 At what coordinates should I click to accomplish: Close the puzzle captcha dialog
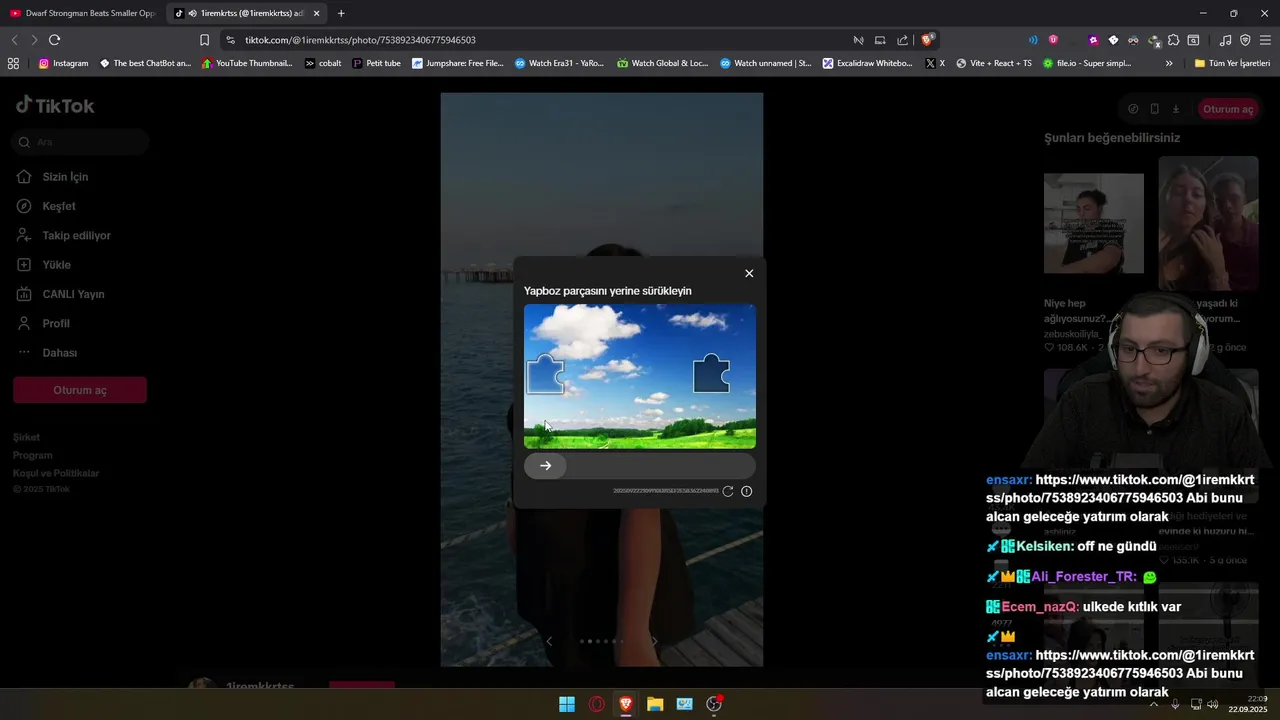point(749,273)
